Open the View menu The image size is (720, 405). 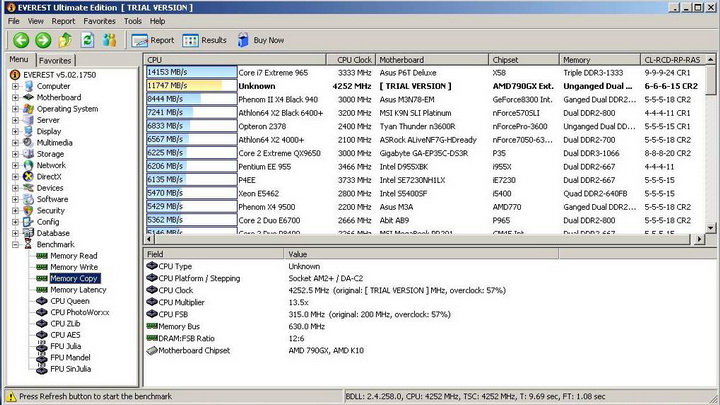point(35,21)
